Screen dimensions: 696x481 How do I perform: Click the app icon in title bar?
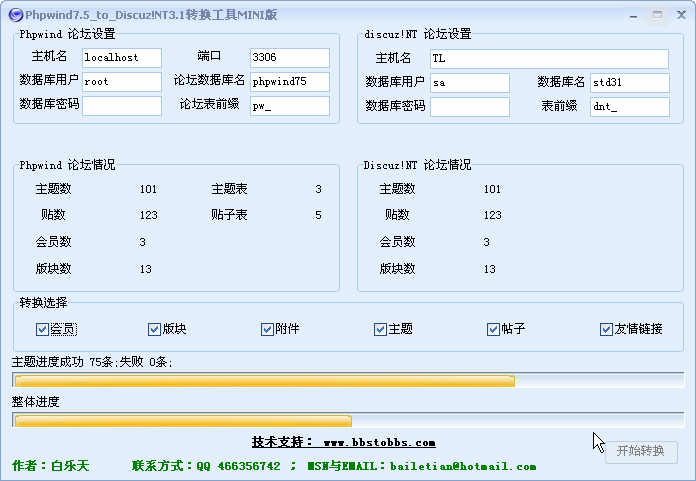pyautogui.click(x=16, y=15)
